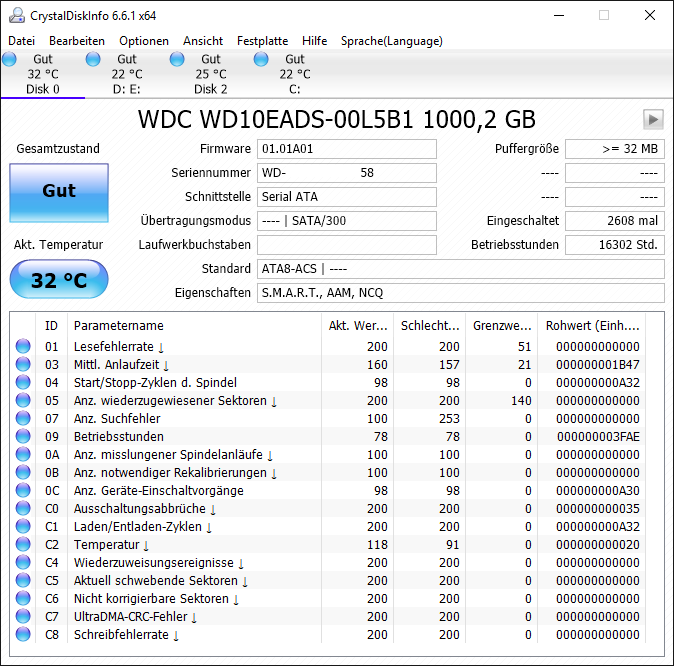Click status dot of misslungener Spindelanläufe row
The image size is (674, 666).
pyautogui.click(x=23, y=454)
